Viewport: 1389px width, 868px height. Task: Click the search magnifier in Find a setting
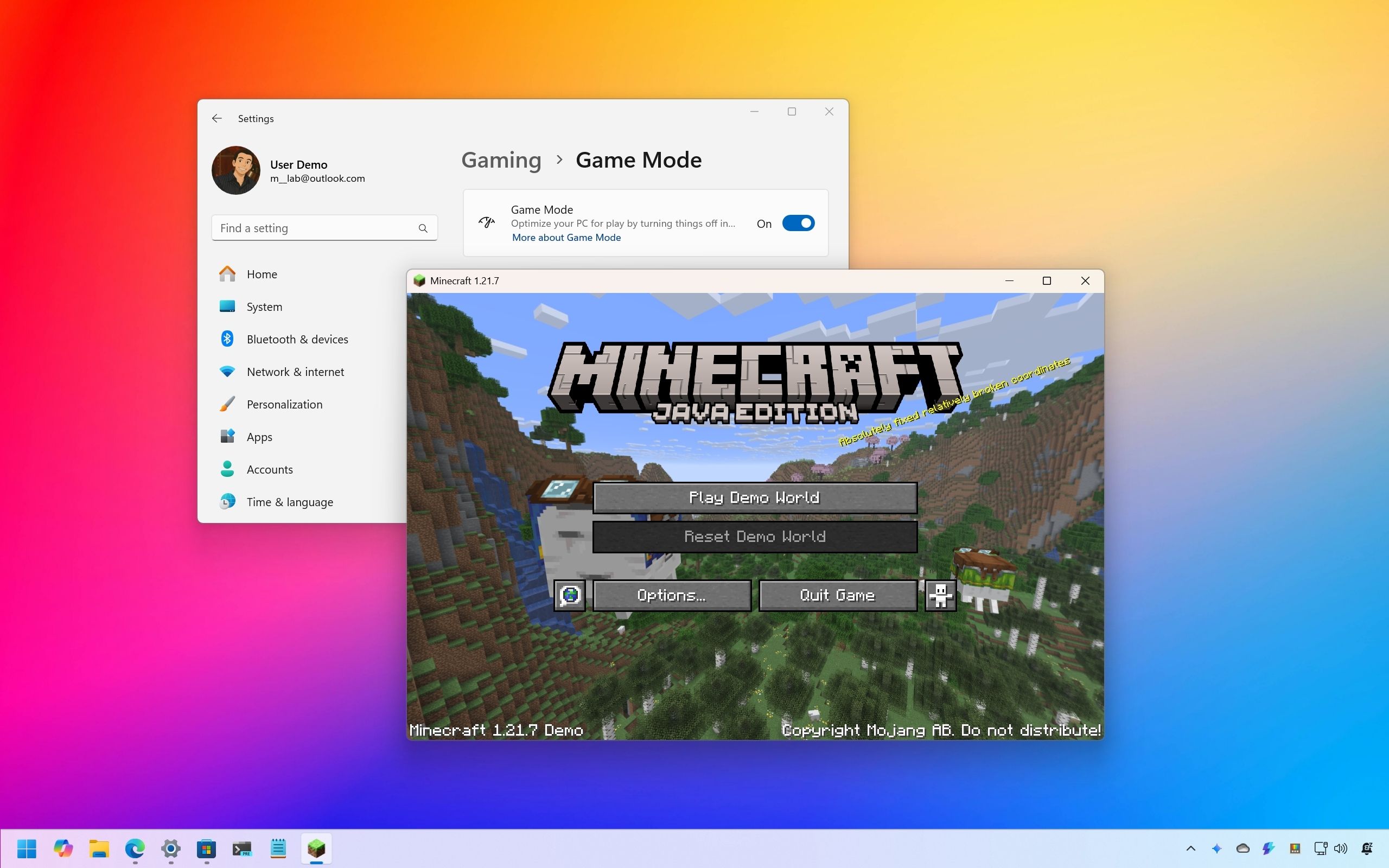[423, 228]
